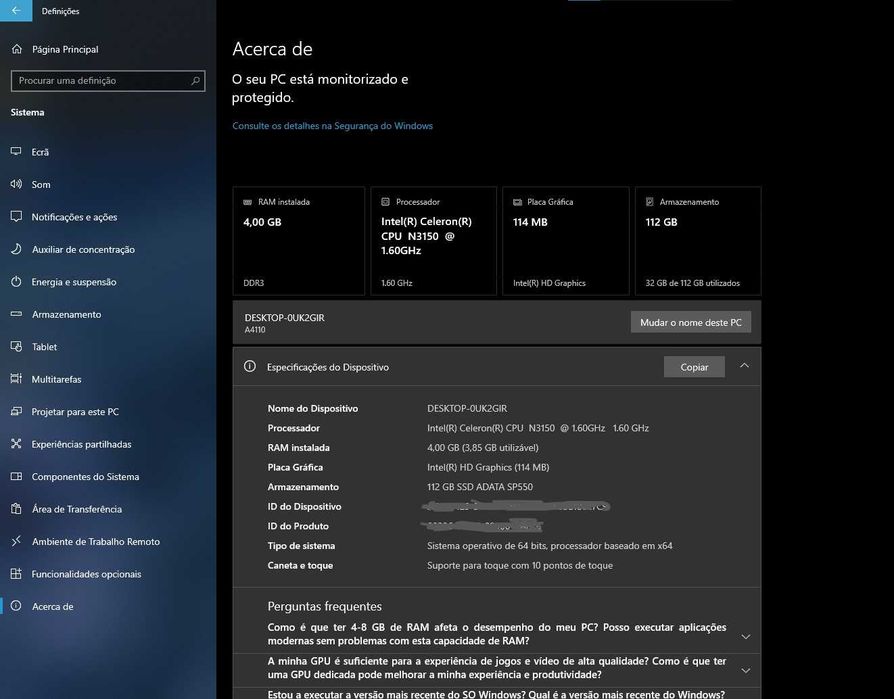The image size is (894, 699).
Task: Click the Processador card chip icon
Action: tap(385, 202)
